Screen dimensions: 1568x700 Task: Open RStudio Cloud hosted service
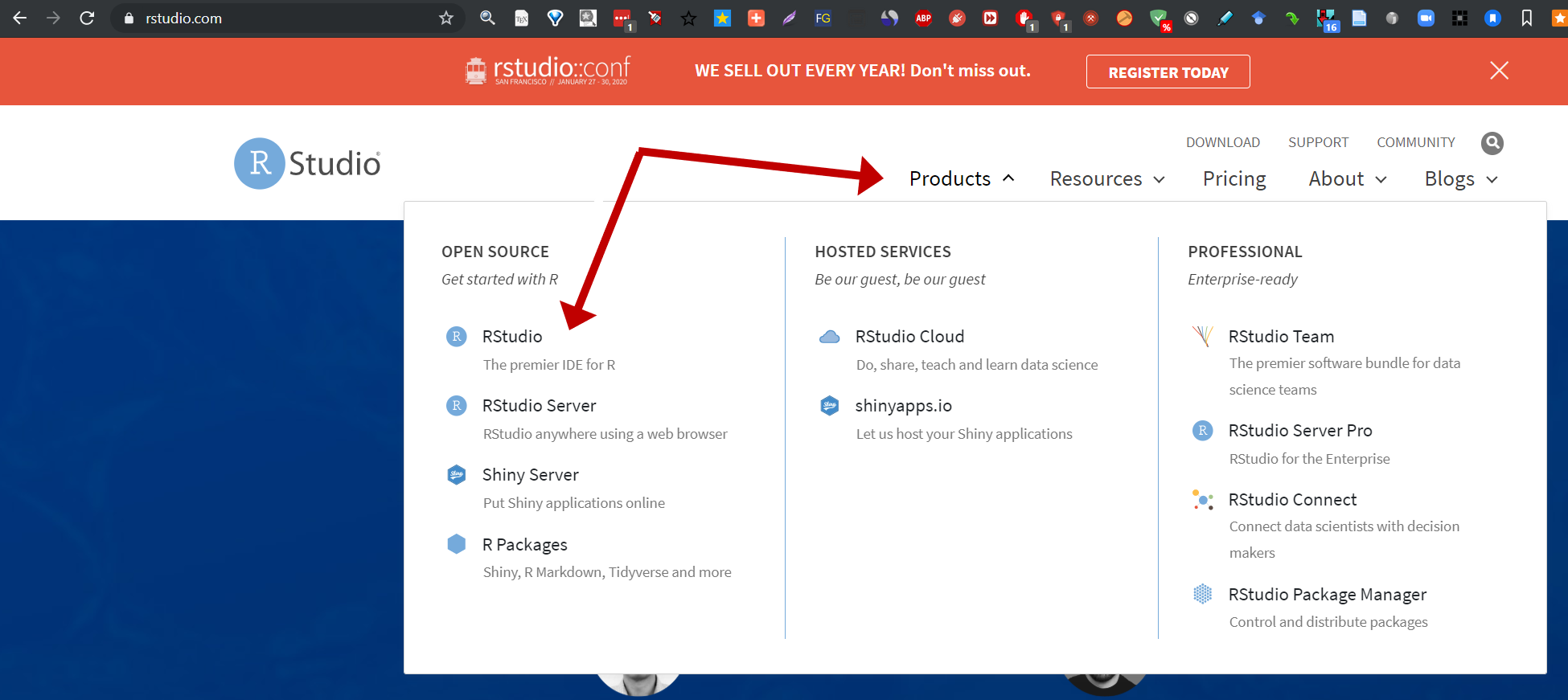[909, 337]
